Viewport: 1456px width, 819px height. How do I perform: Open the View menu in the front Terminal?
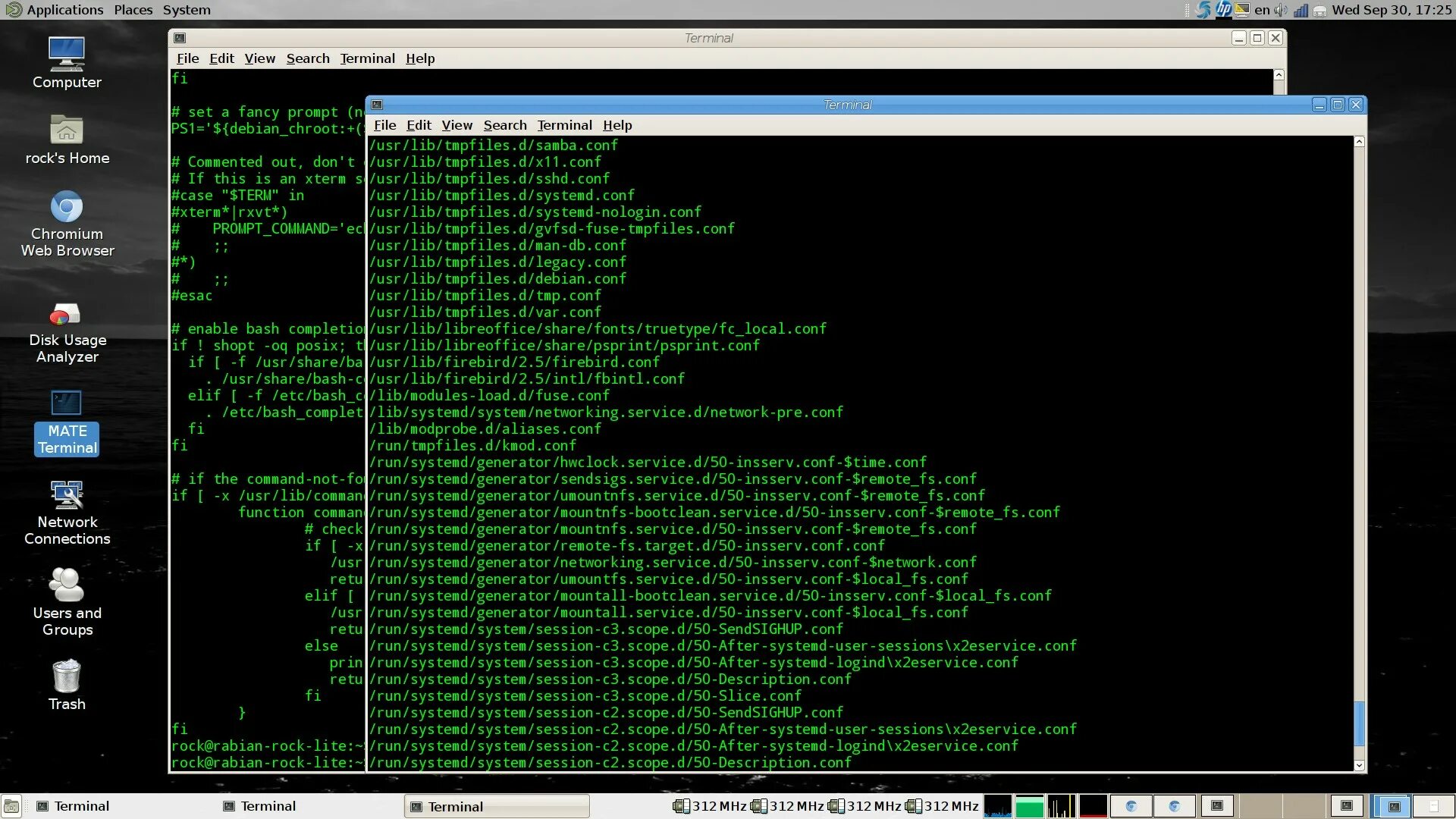tap(457, 125)
